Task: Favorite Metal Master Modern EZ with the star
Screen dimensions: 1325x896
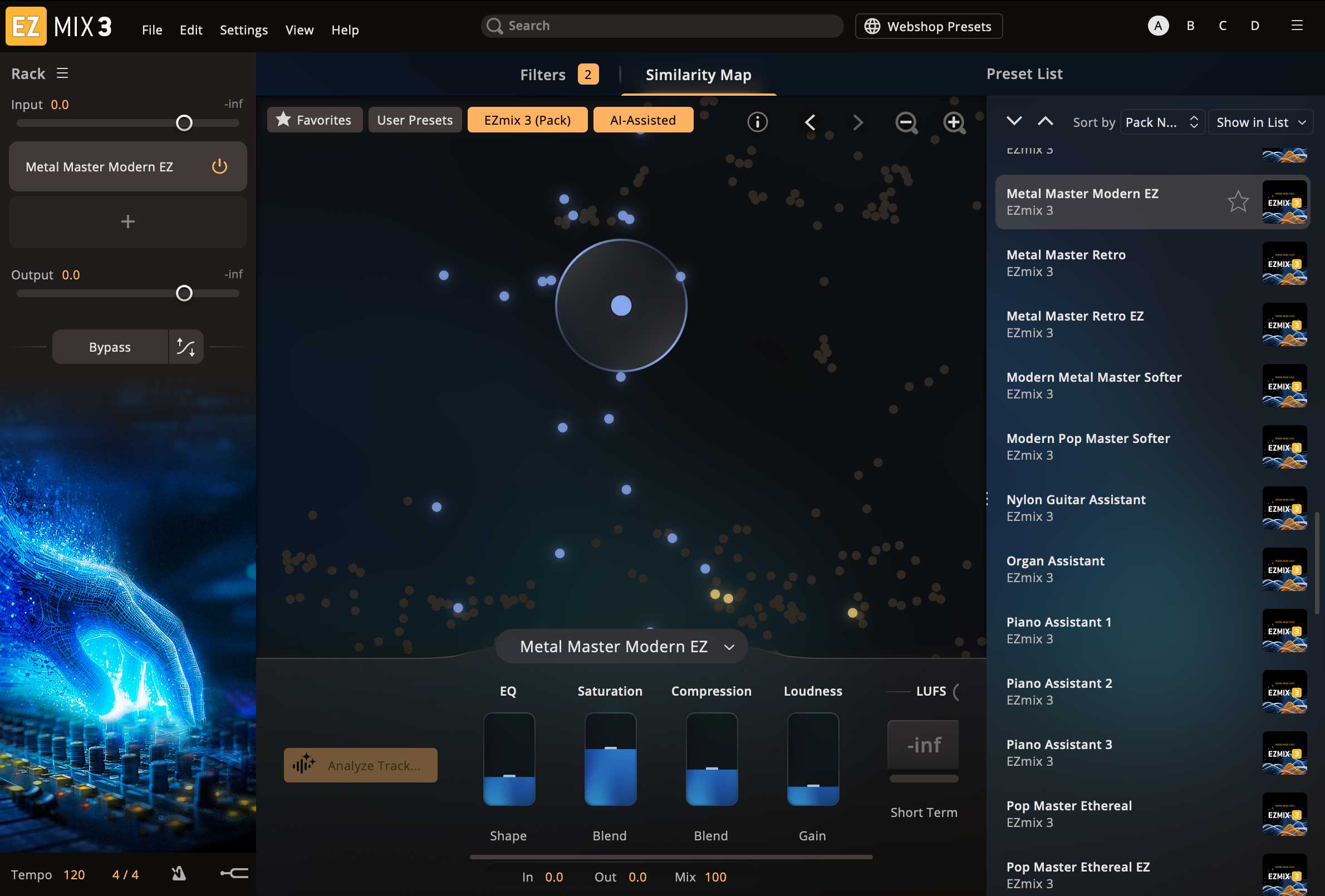Action: coord(1238,202)
